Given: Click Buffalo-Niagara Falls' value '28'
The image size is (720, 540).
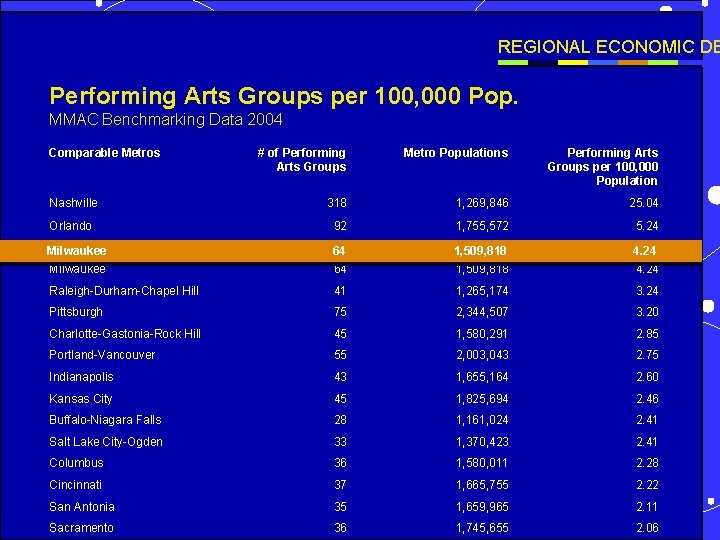Looking at the screenshot, I should 340,420.
